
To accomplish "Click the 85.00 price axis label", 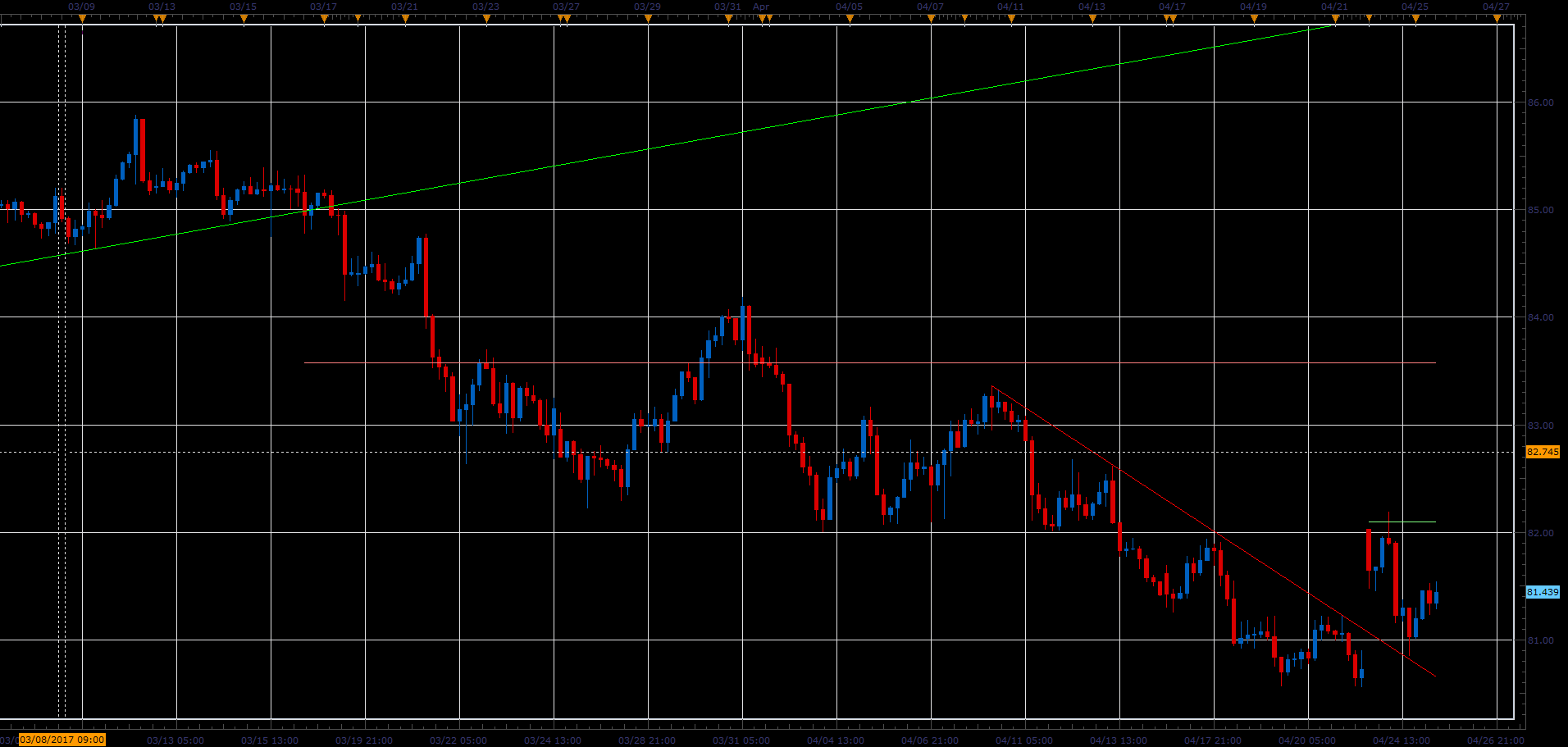I will 1540,210.
